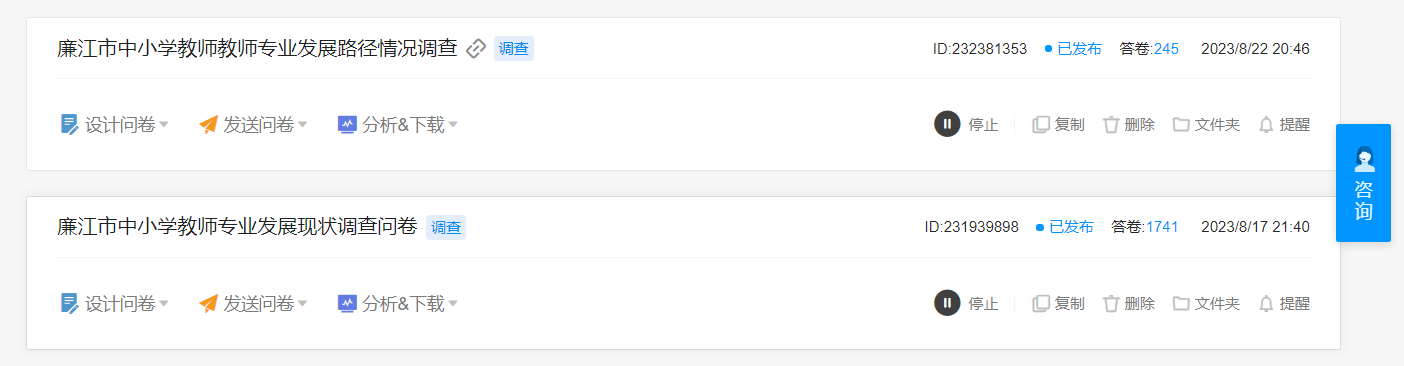Open 分析&下载 menu of the second survey
This screenshot has height=366, width=1404.
tap(398, 303)
